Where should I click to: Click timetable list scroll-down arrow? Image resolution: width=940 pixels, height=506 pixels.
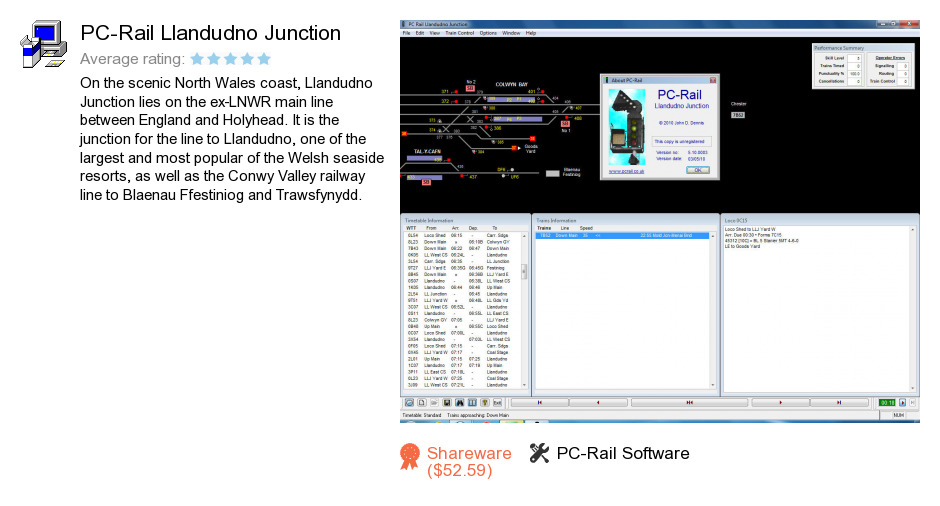(524, 385)
